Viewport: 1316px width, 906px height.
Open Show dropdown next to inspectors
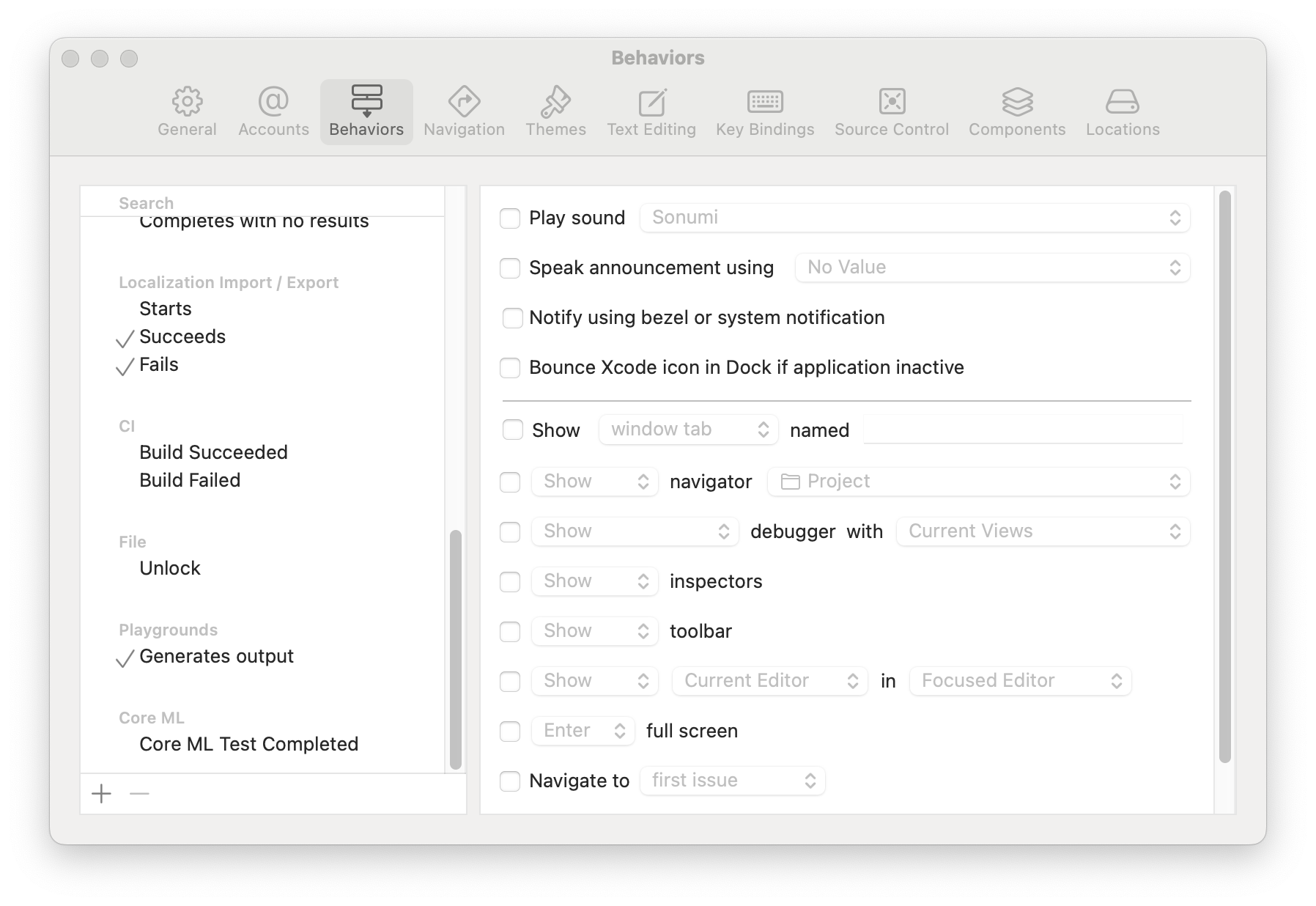click(x=594, y=581)
